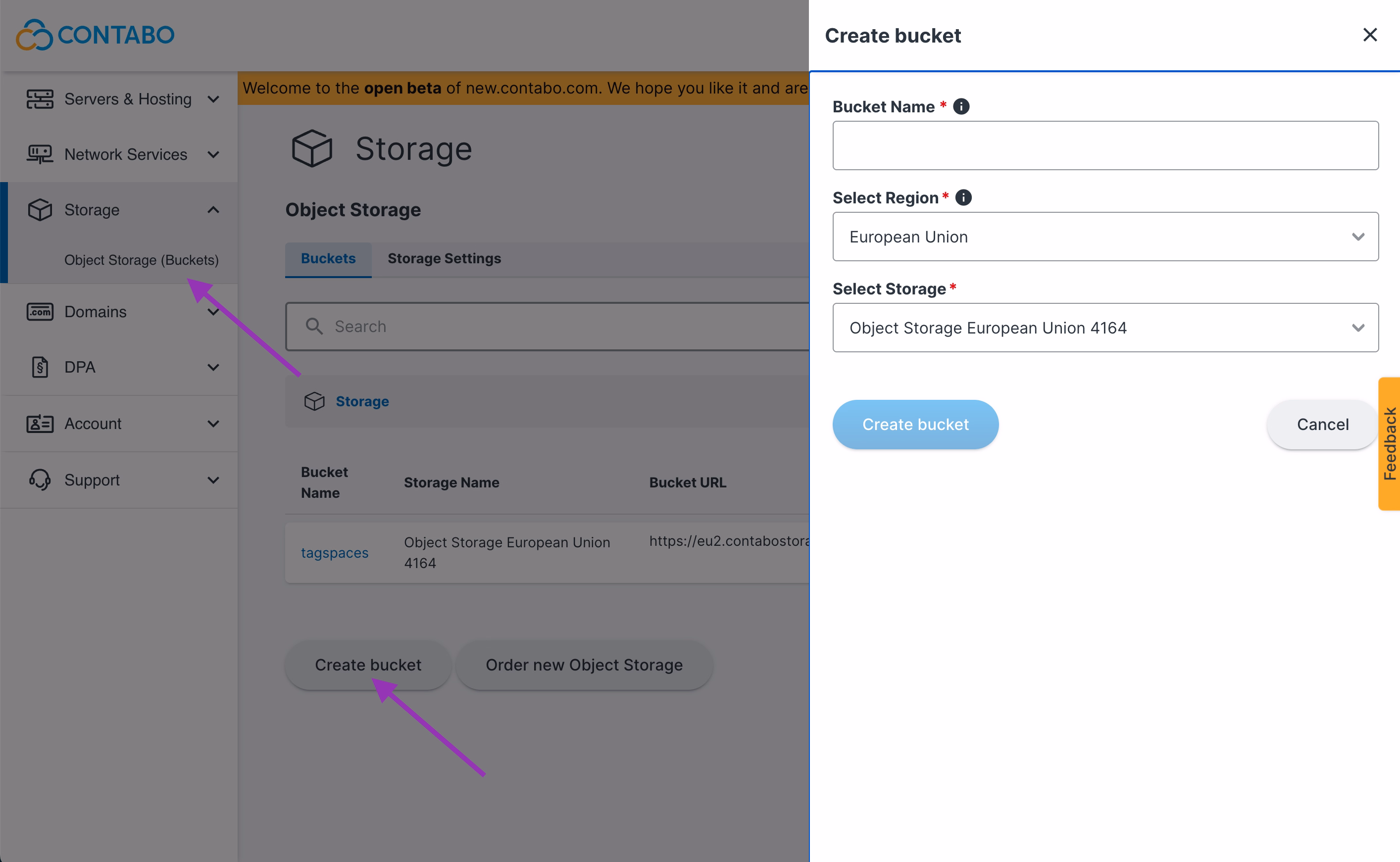Cancel the Create bucket dialog
Screen dimensions: 1400x862
(x=1322, y=424)
